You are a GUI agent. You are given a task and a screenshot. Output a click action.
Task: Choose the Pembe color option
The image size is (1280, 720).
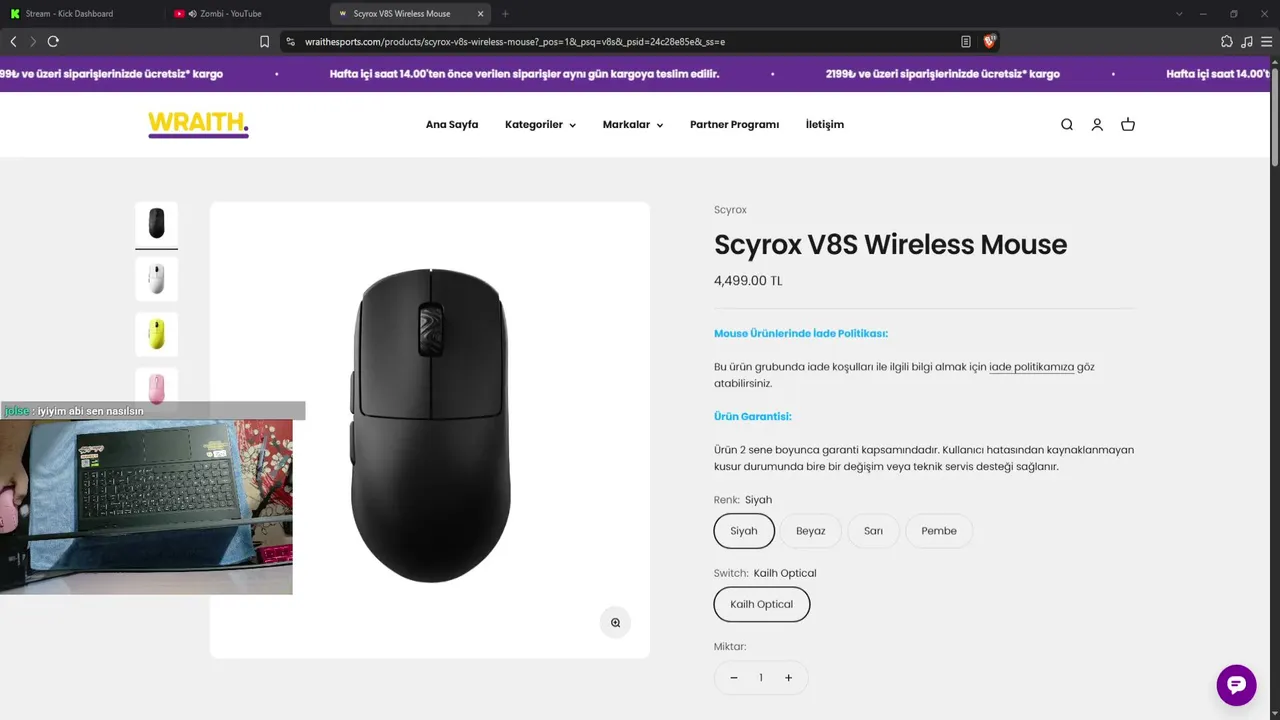(x=939, y=531)
